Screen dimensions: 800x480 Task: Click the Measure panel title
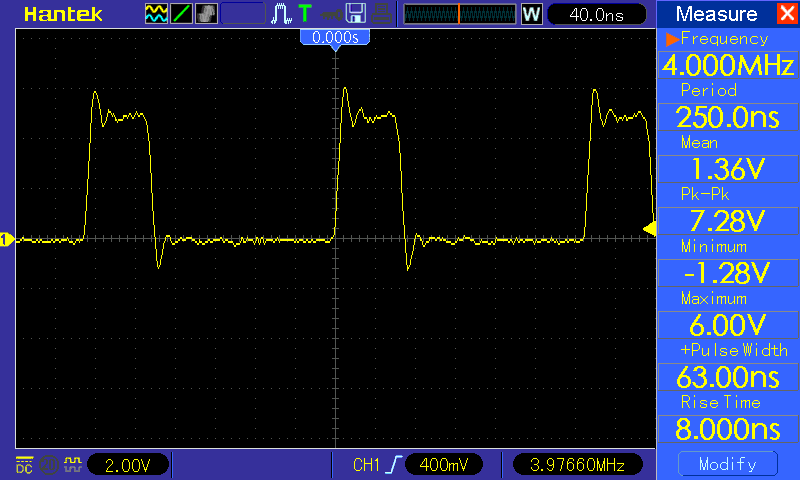click(x=716, y=14)
